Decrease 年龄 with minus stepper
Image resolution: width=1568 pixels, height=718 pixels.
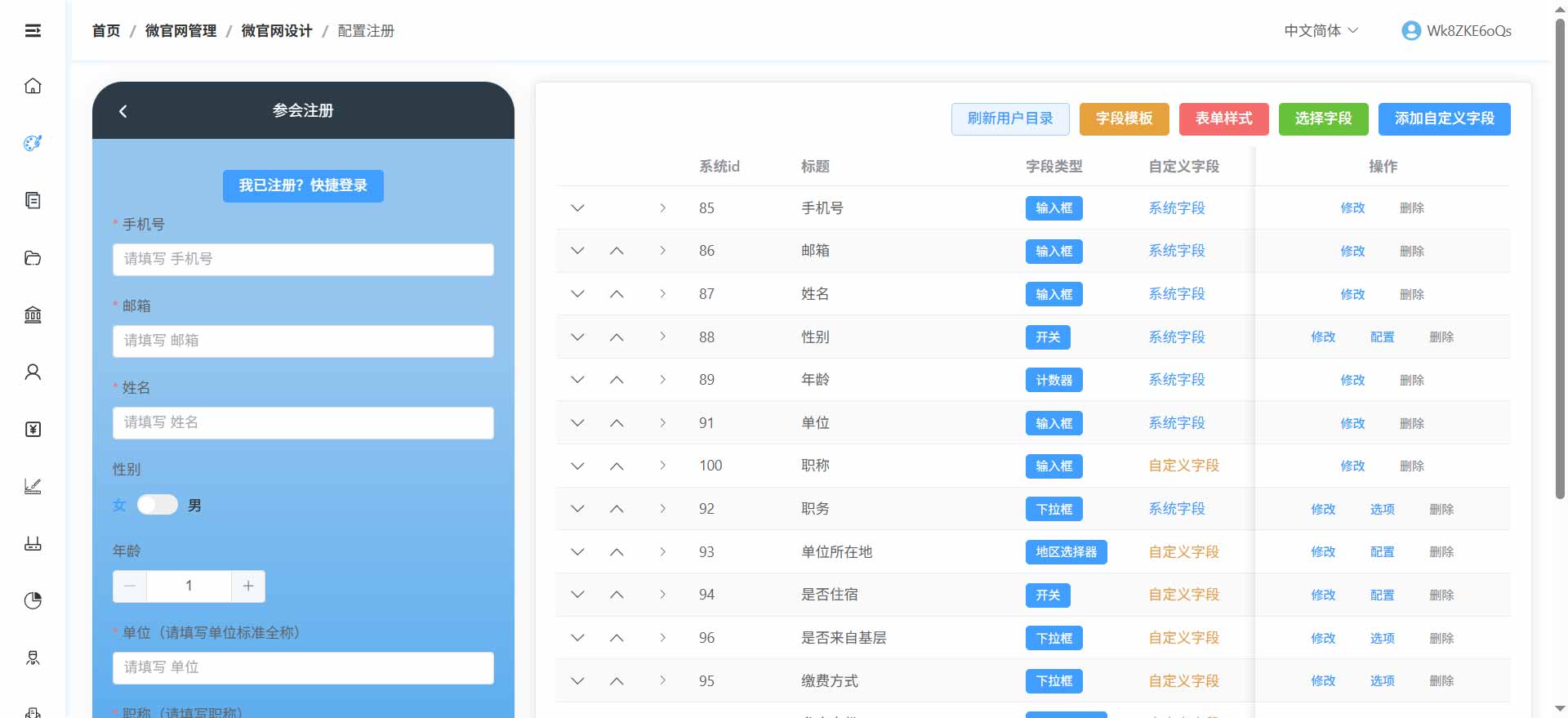tap(130, 586)
